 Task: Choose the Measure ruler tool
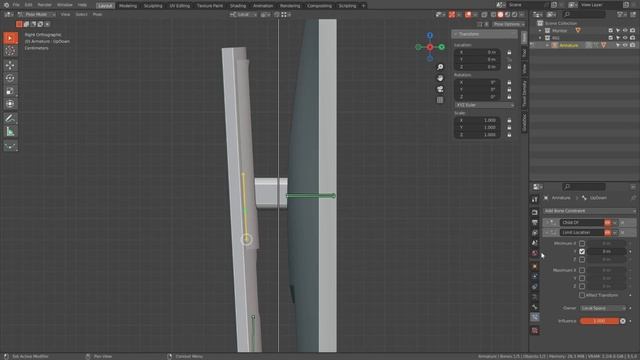click(x=10, y=131)
